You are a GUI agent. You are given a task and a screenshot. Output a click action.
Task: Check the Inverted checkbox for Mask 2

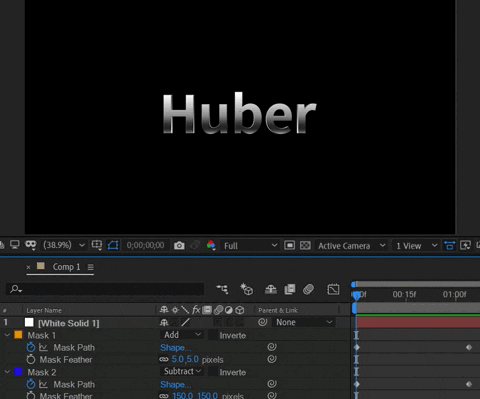tap(213, 371)
